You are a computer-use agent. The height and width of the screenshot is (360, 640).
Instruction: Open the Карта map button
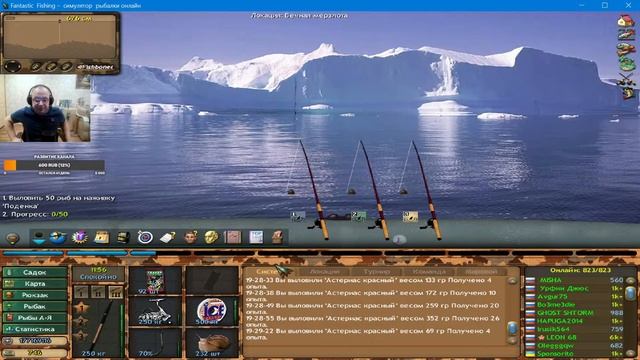(35, 284)
